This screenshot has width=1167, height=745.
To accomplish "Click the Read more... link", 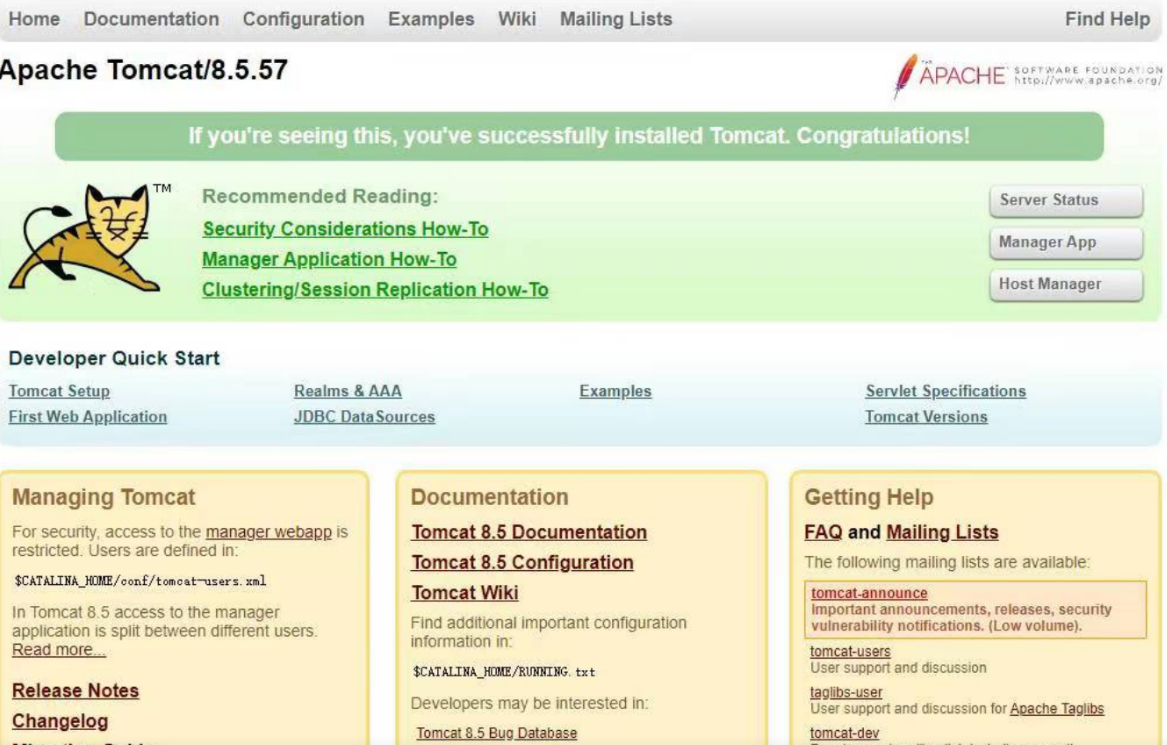I will pos(59,650).
